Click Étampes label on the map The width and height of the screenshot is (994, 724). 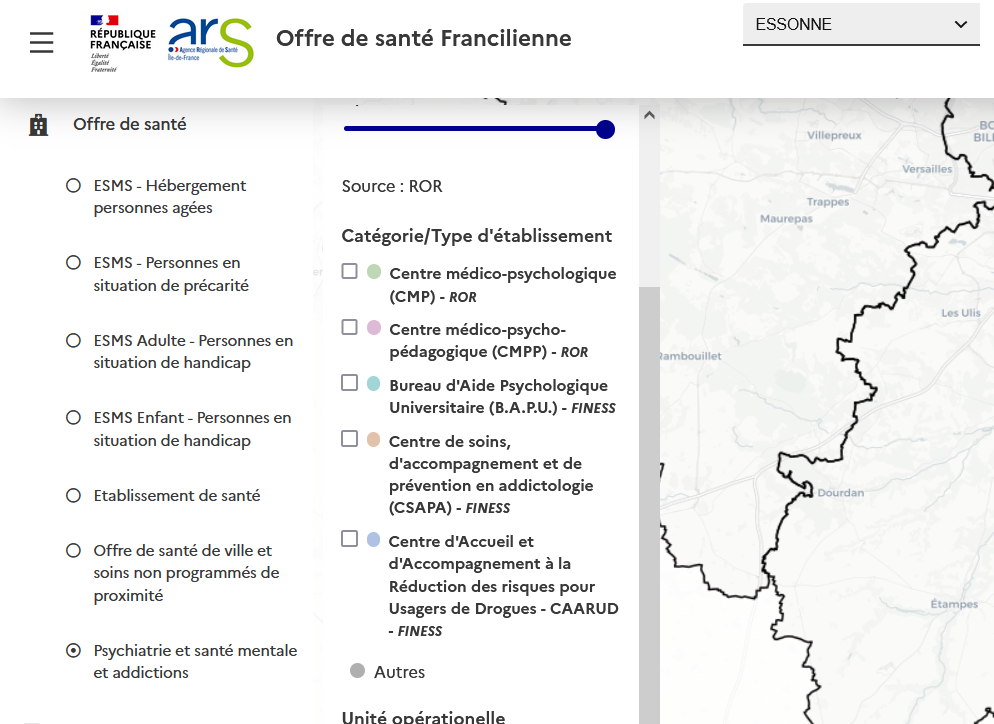coord(954,604)
